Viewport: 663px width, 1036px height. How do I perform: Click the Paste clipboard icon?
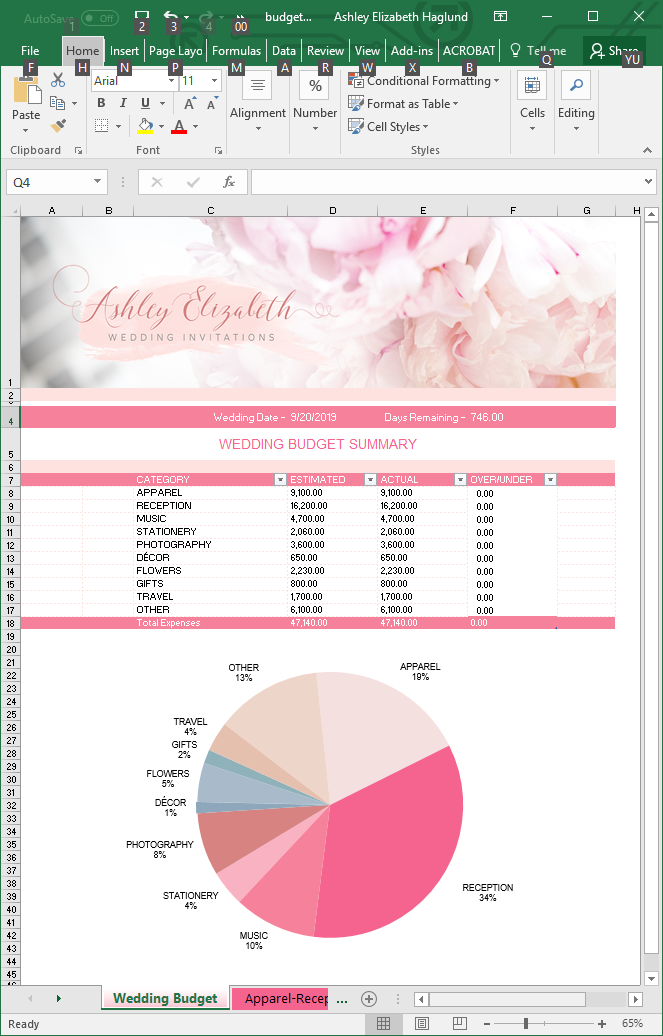pos(26,91)
